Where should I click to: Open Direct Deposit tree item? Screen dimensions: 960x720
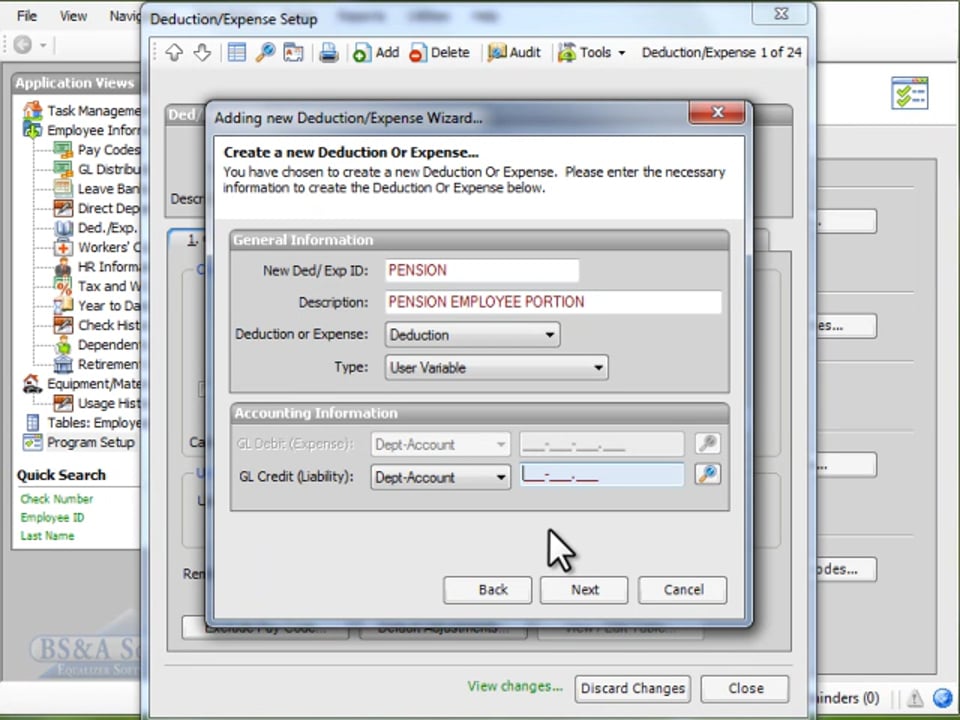97,209
